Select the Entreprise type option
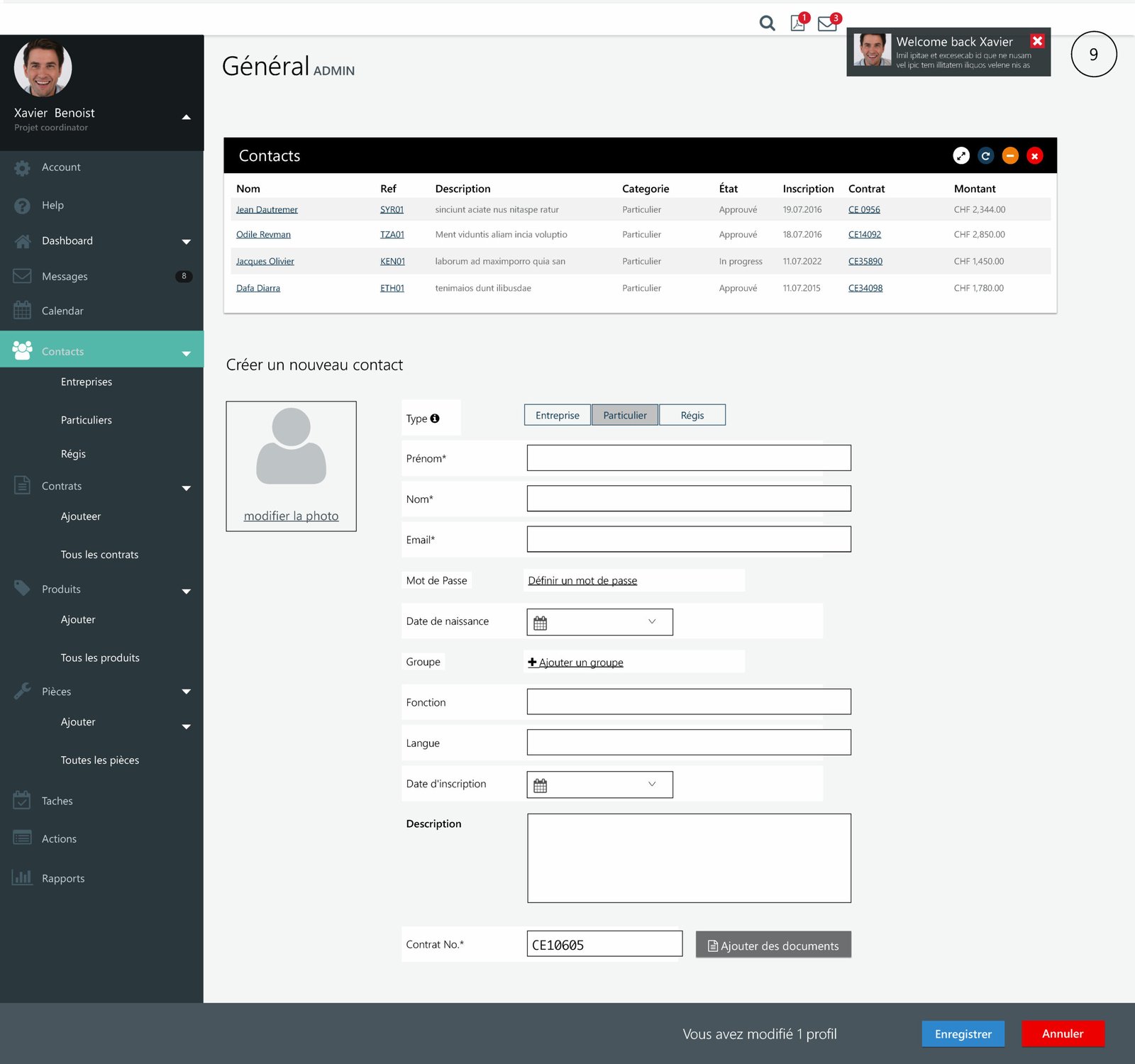The height and width of the screenshot is (1064, 1135). [x=557, y=416]
